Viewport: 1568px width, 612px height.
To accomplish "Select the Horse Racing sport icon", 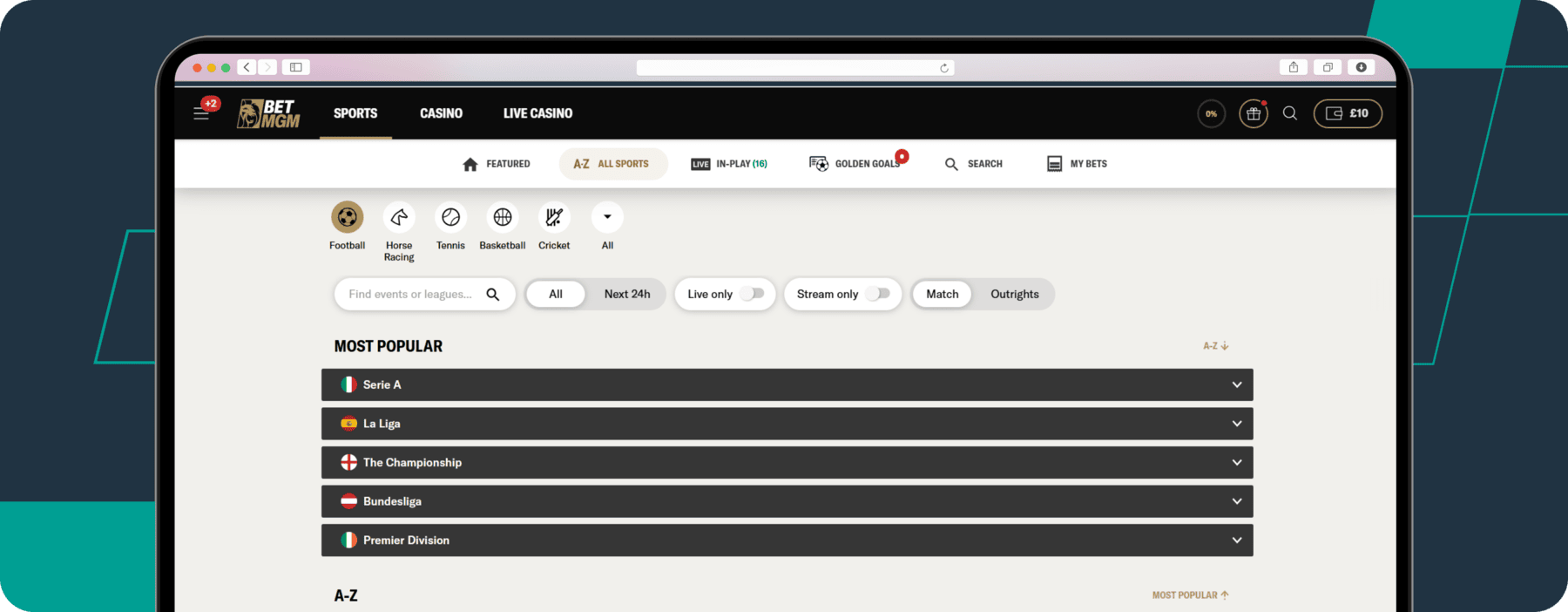I will point(399,217).
